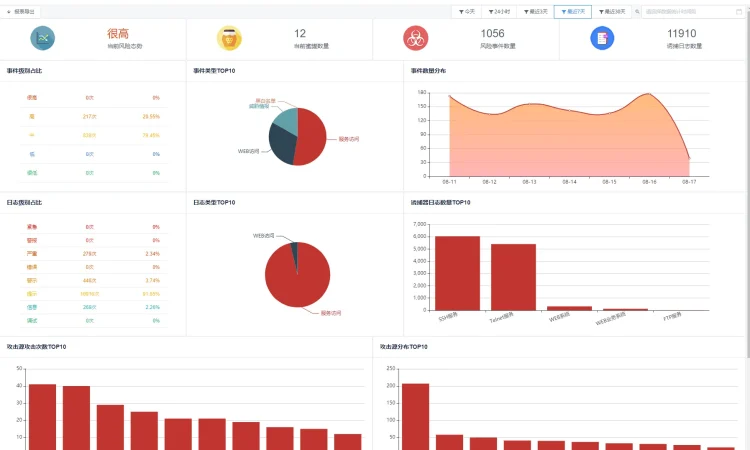The width and height of the screenshot is (750, 450).
Task: Click the yellow honeypot count icon
Action: click(229, 38)
